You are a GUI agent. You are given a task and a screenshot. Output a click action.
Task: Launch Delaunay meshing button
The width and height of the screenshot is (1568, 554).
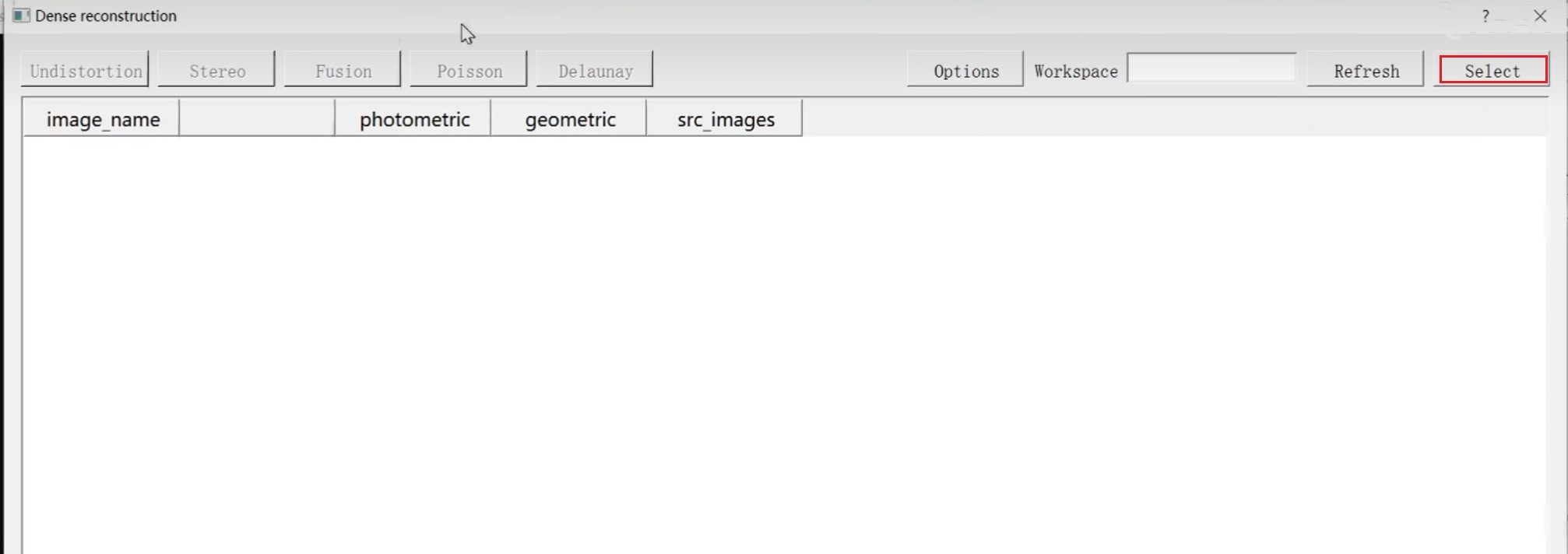(595, 70)
